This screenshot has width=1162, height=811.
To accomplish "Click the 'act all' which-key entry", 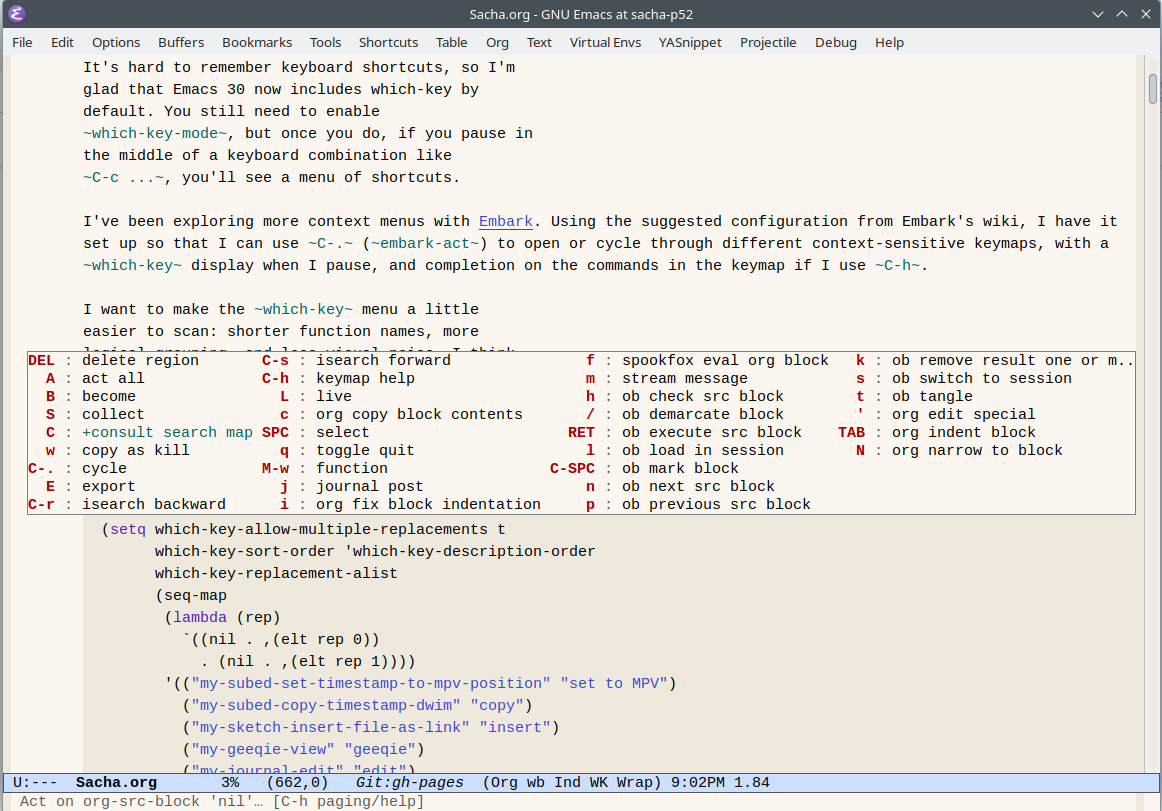I will point(113,378).
